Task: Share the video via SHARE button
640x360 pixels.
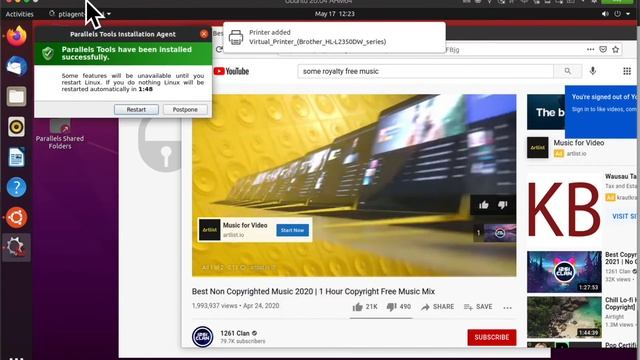Action: click(x=438, y=307)
